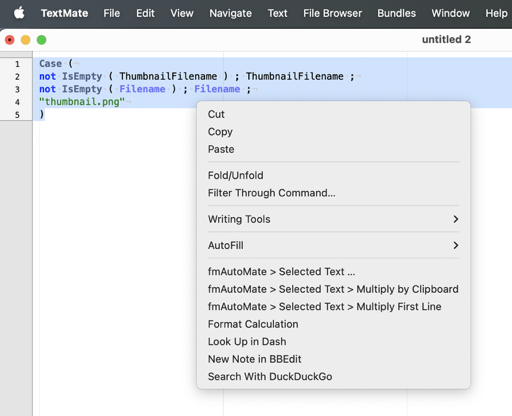
Task: Choose Paste from the context menu
Action: (333, 149)
